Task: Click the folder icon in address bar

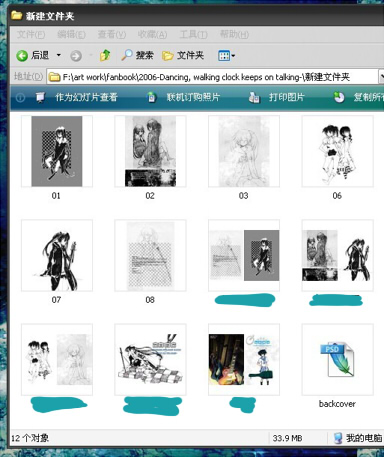Action: [x=54, y=77]
